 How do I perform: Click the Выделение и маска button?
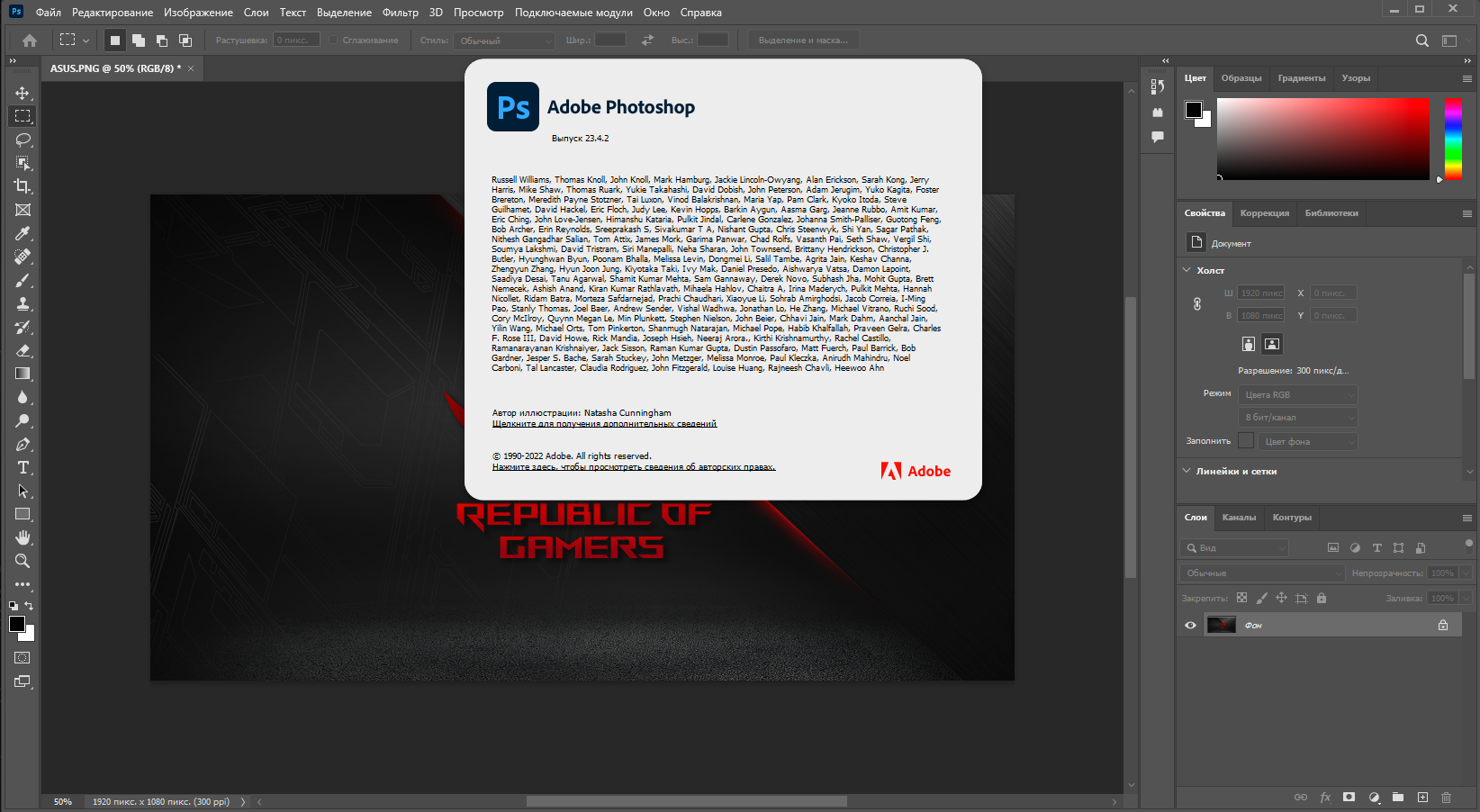803,41
